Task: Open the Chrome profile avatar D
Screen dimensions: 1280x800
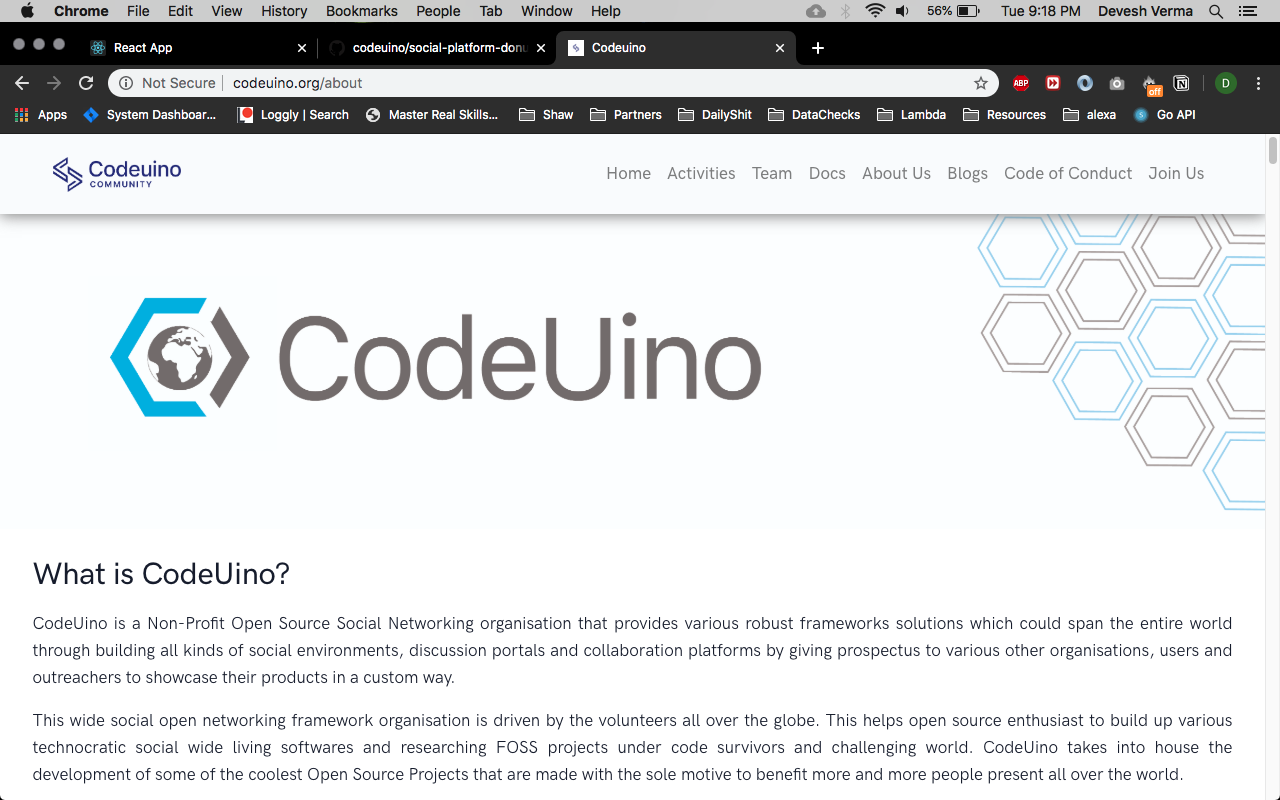Action: 1226,83
